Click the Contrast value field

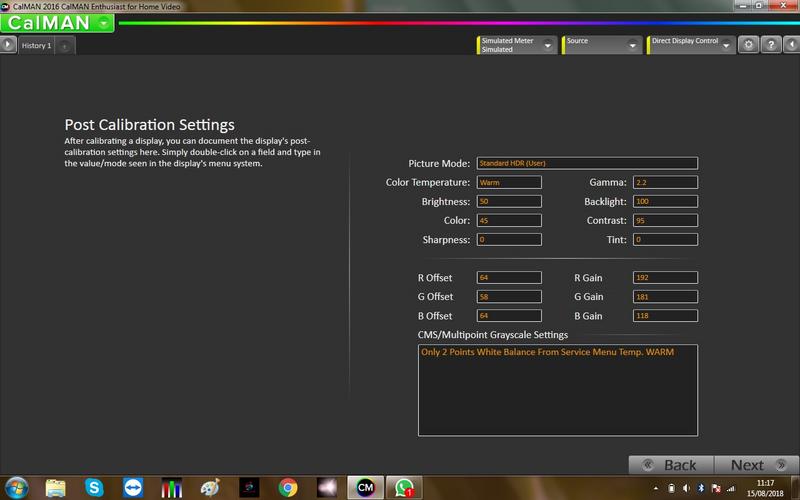(x=665, y=220)
